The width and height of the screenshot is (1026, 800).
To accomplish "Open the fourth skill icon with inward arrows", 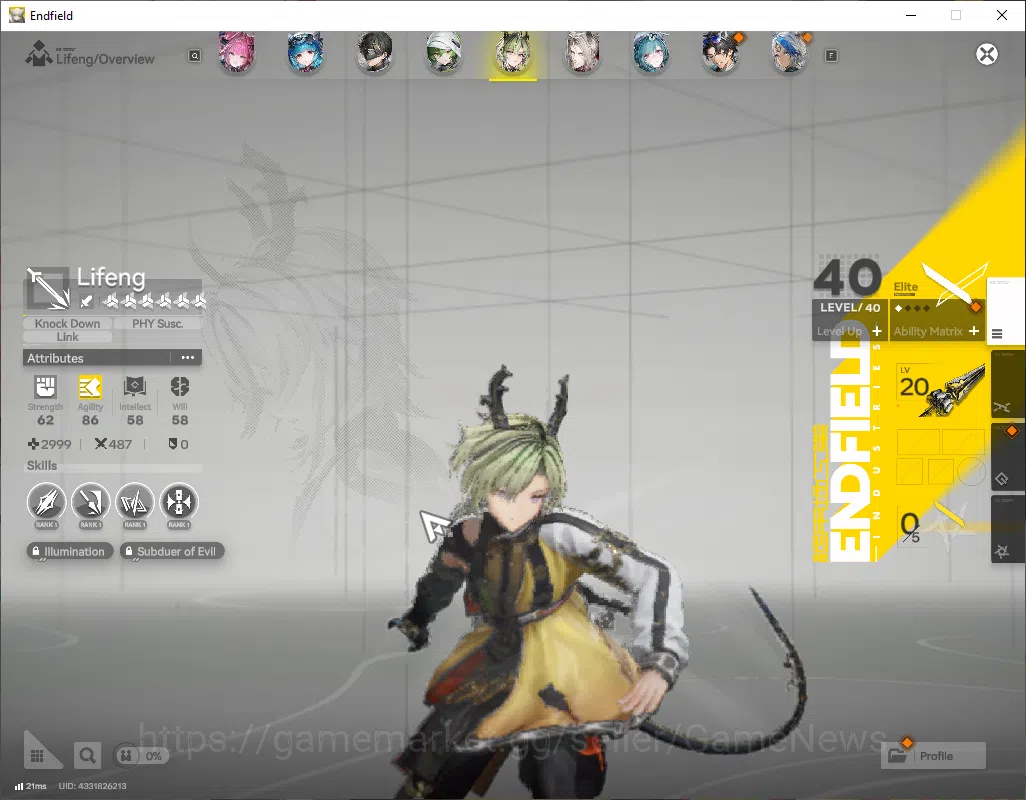I will pos(179,502).
